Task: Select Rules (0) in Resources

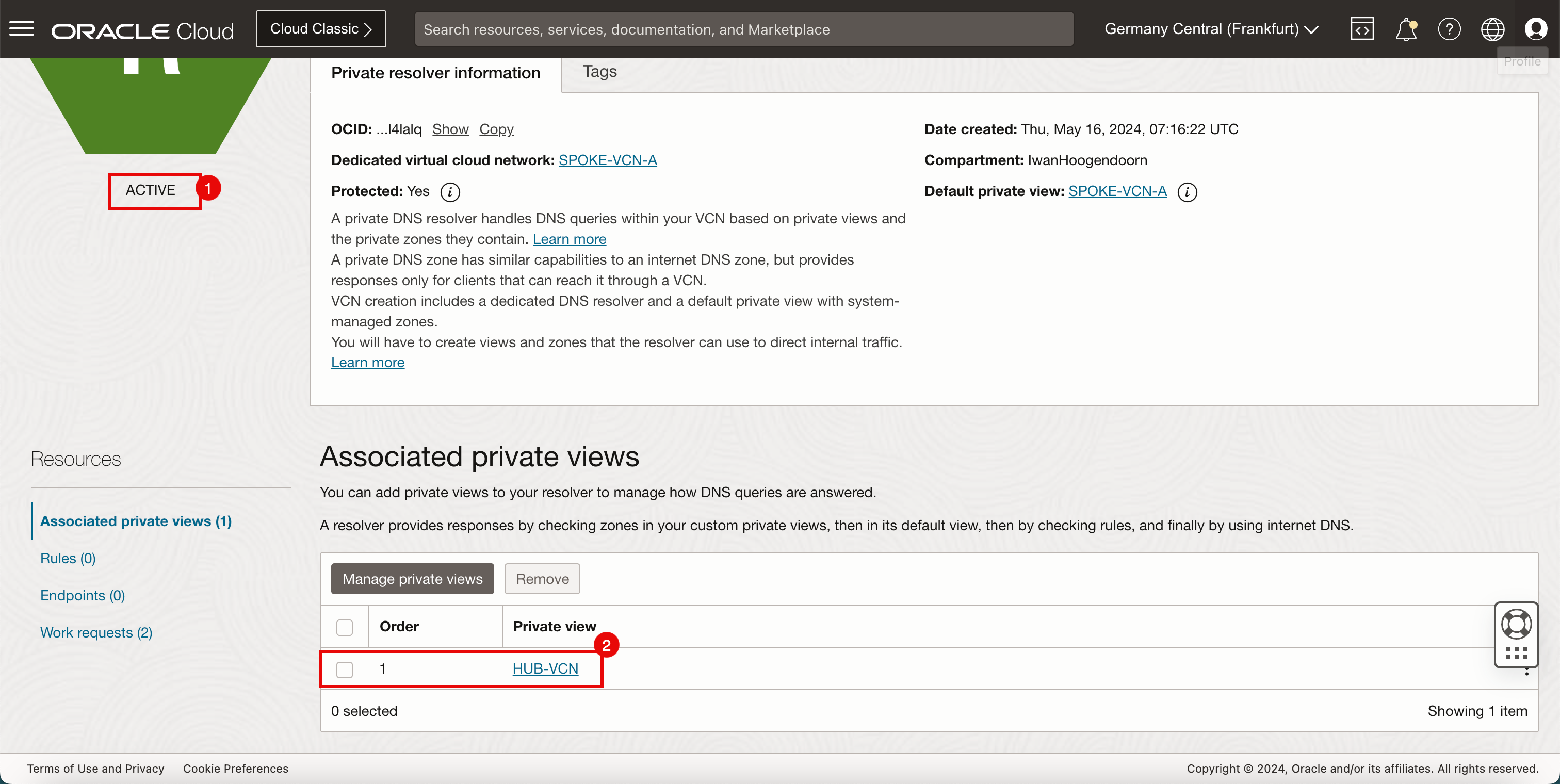Action: (68, 558)
